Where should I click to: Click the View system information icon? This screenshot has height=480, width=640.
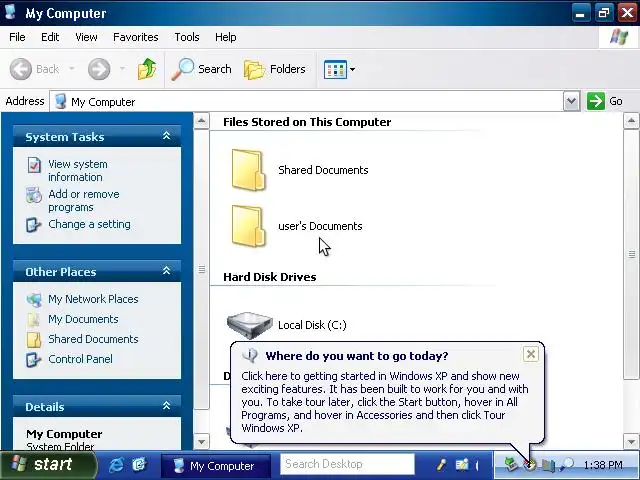[34, 165]
